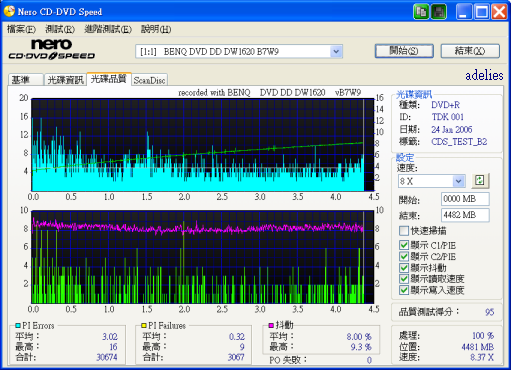The width and height of the screenshot is (511, 370).
Task: Toggle 顯示讀取速度 read speed checkbox
Action: (x=404, y=279)
